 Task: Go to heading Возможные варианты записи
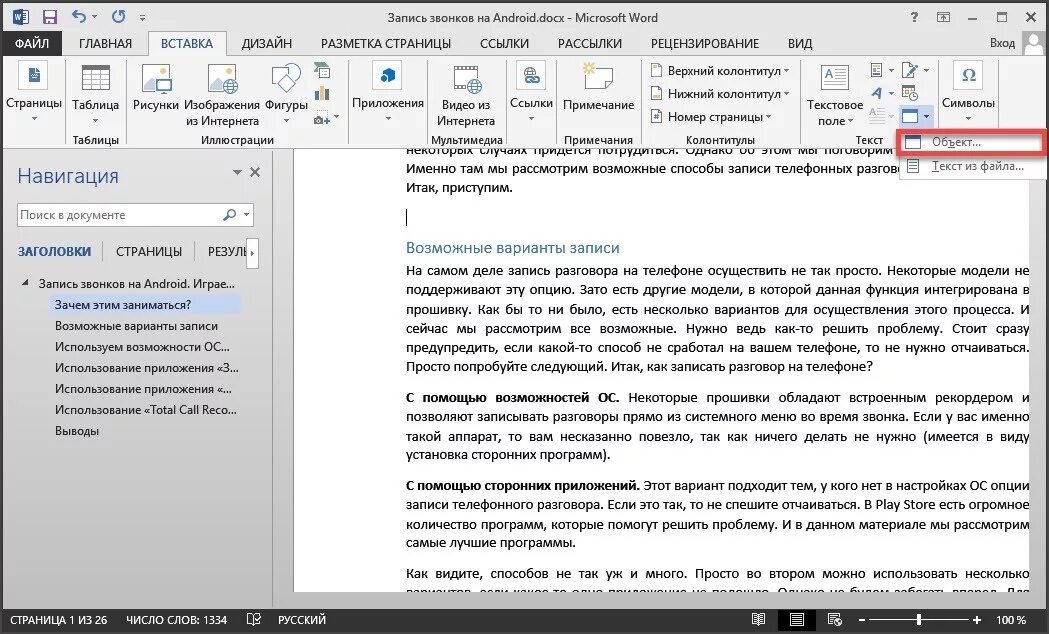[136, 326]
